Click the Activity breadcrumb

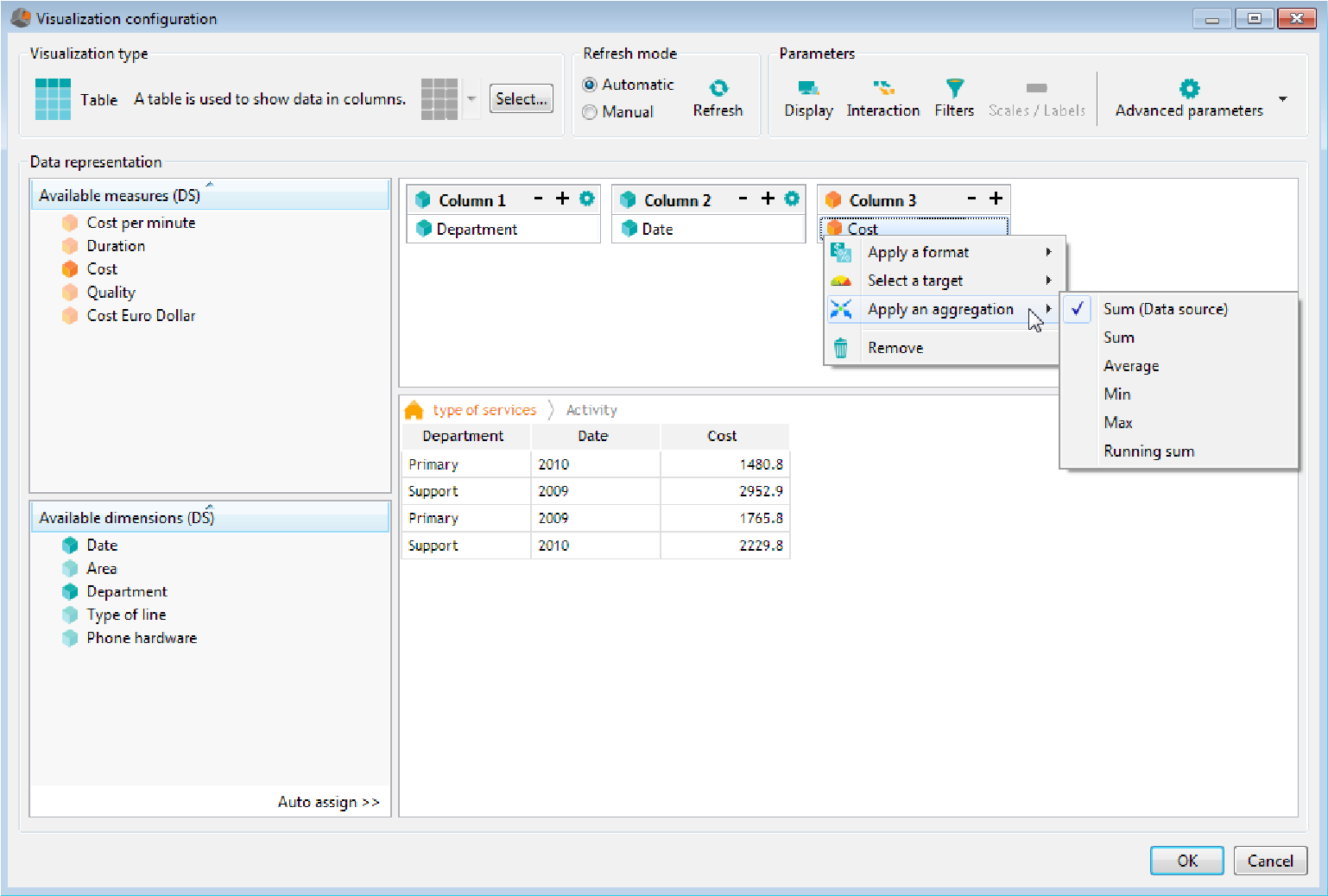pos(591,410)
